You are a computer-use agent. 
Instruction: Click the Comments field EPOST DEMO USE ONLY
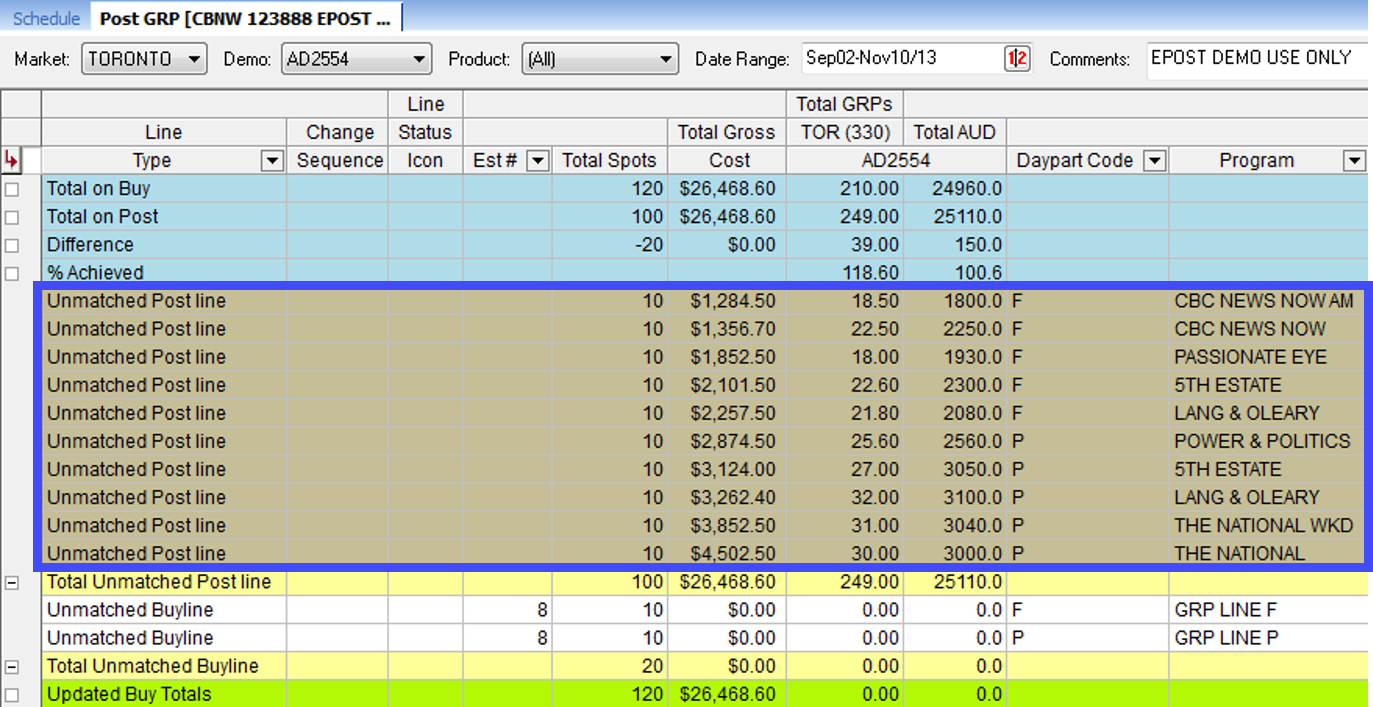(x=1257, y=58)
